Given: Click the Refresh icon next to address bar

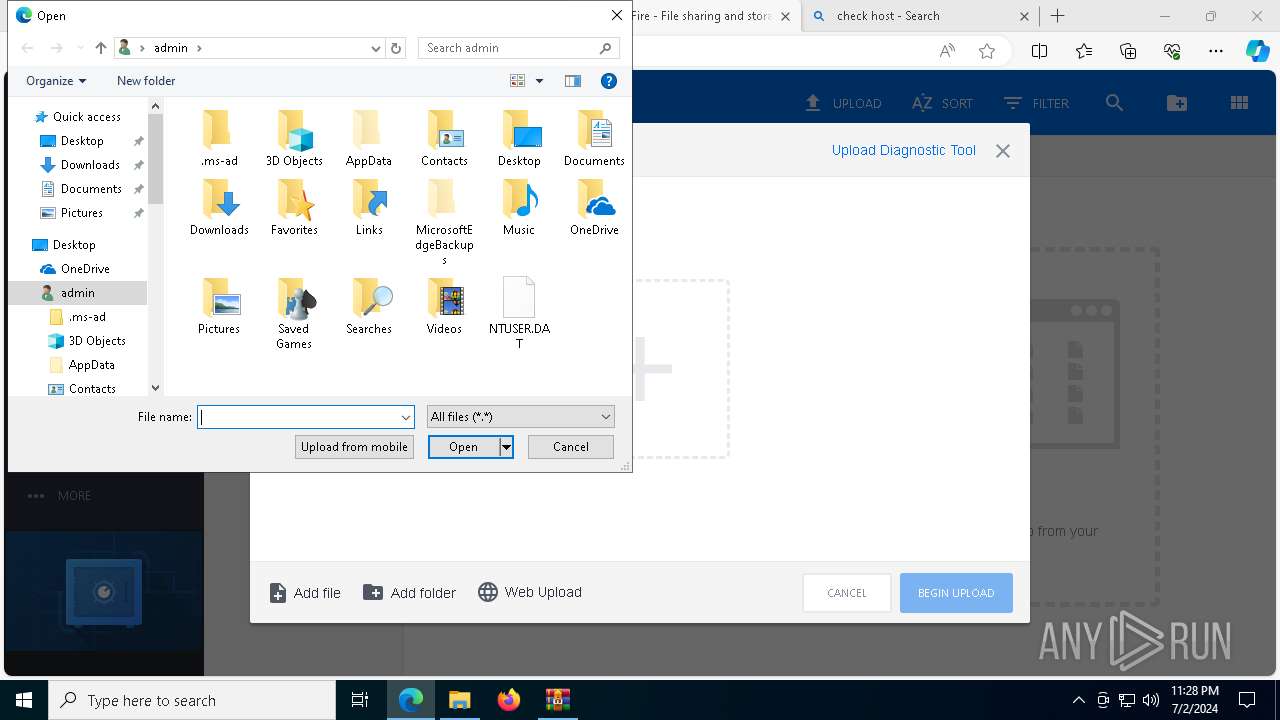Looking at the screenshot, I should tap(396, 48).
